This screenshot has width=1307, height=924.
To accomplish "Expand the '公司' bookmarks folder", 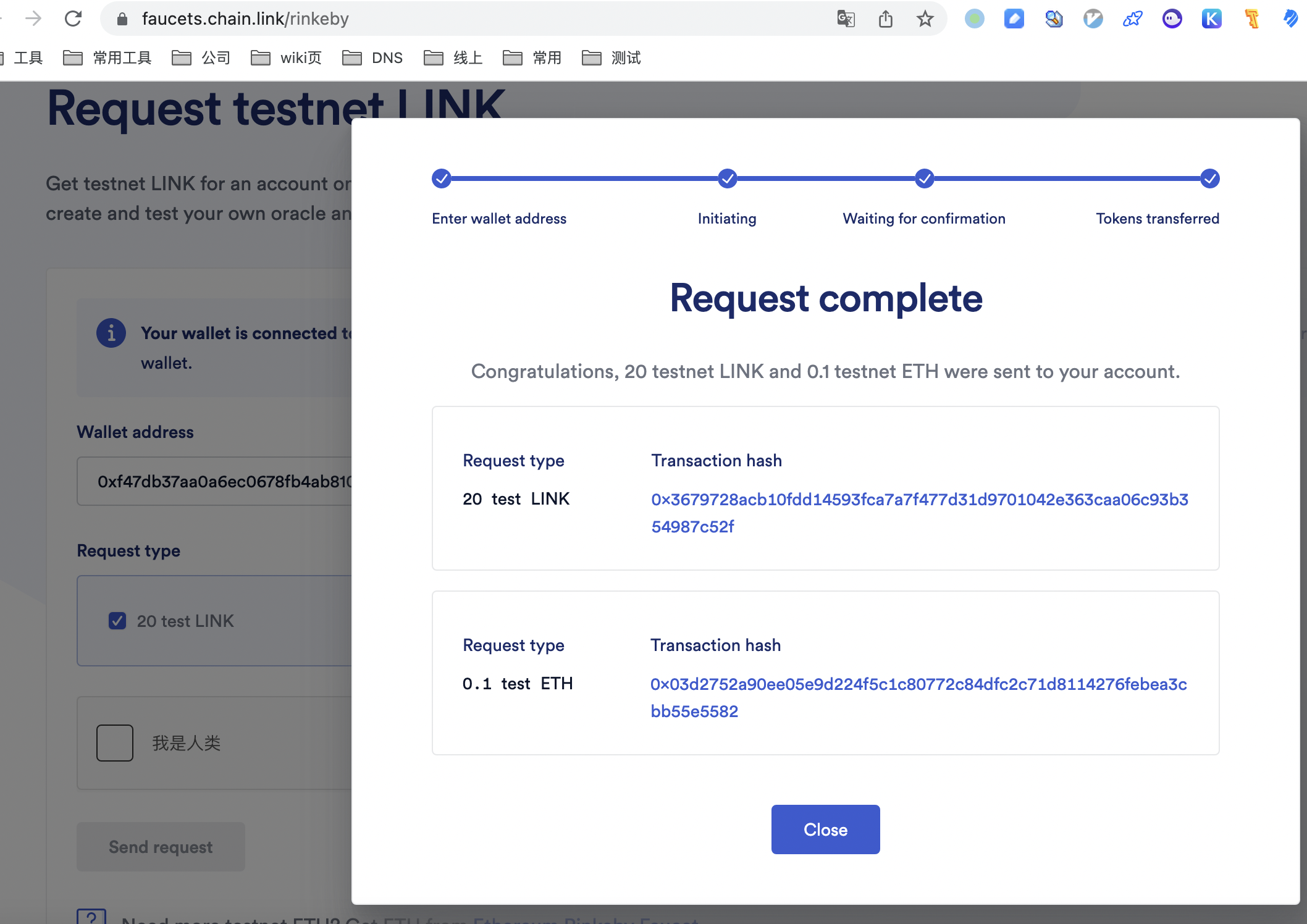I will coord(213,57).
